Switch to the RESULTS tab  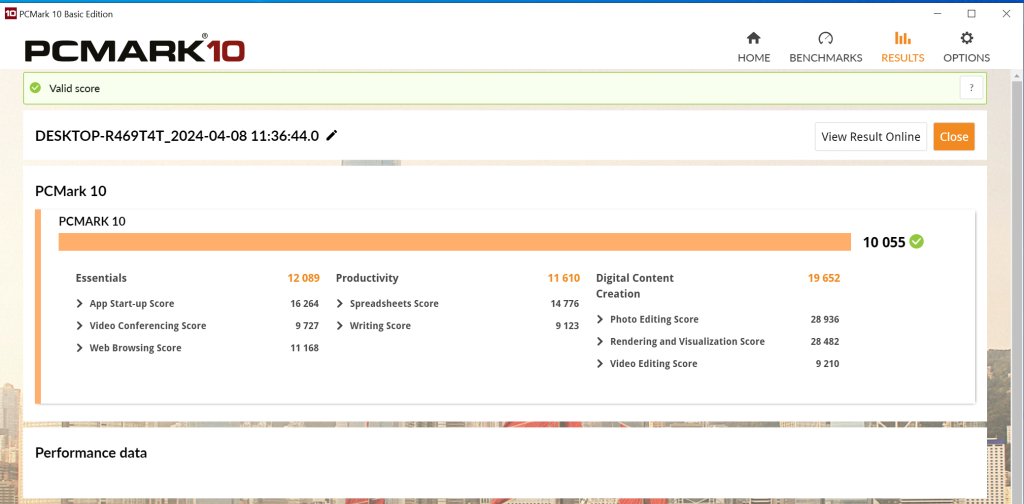[x=903, y=47]
